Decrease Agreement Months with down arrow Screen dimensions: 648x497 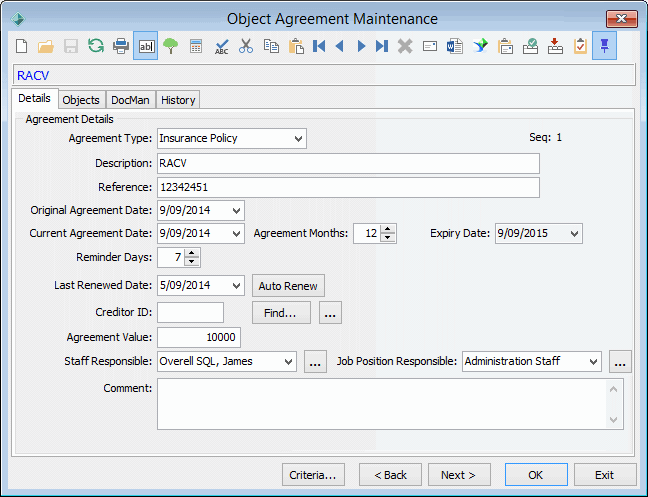(x=388, y=238)
